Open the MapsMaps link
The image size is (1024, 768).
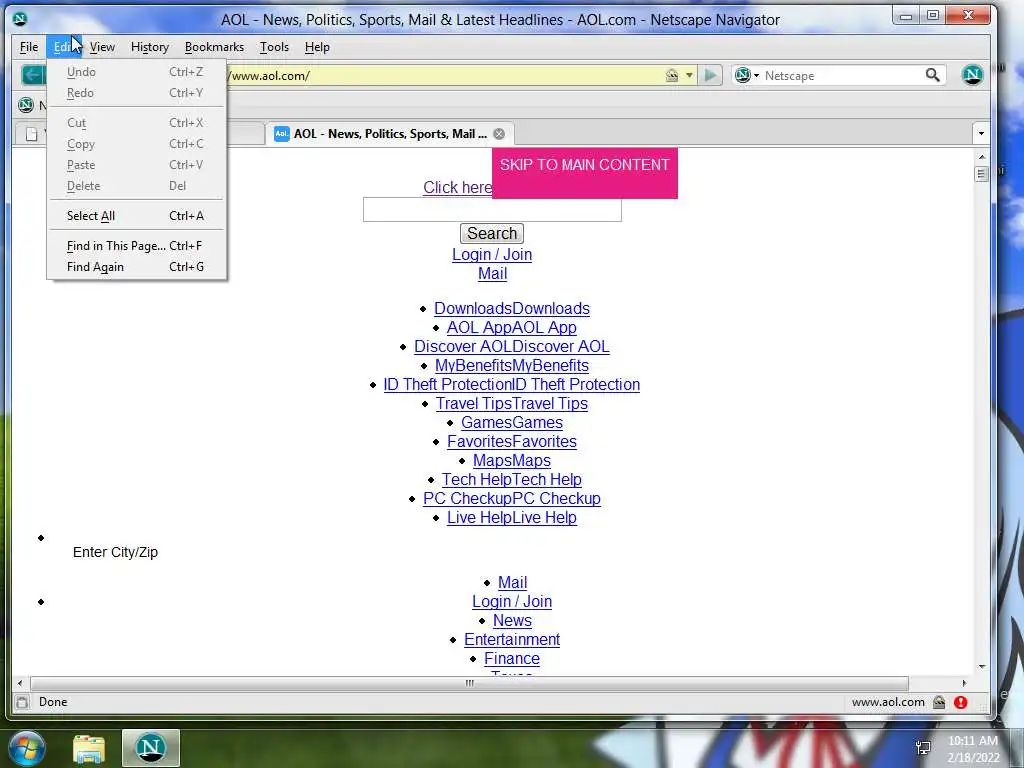click(512, 460)
